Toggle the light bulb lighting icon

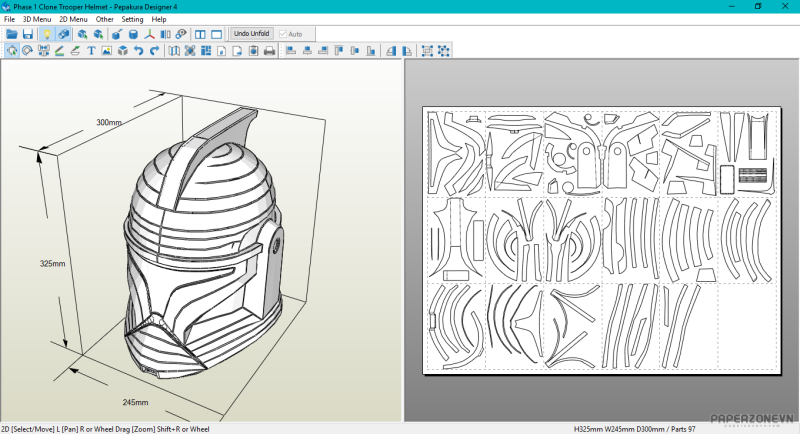click(x=46, y=34)
